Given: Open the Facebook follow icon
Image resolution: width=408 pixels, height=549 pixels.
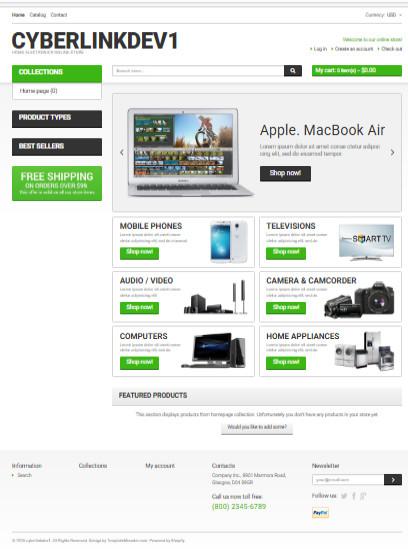Looking at the screenshot, I should [354, 496].
